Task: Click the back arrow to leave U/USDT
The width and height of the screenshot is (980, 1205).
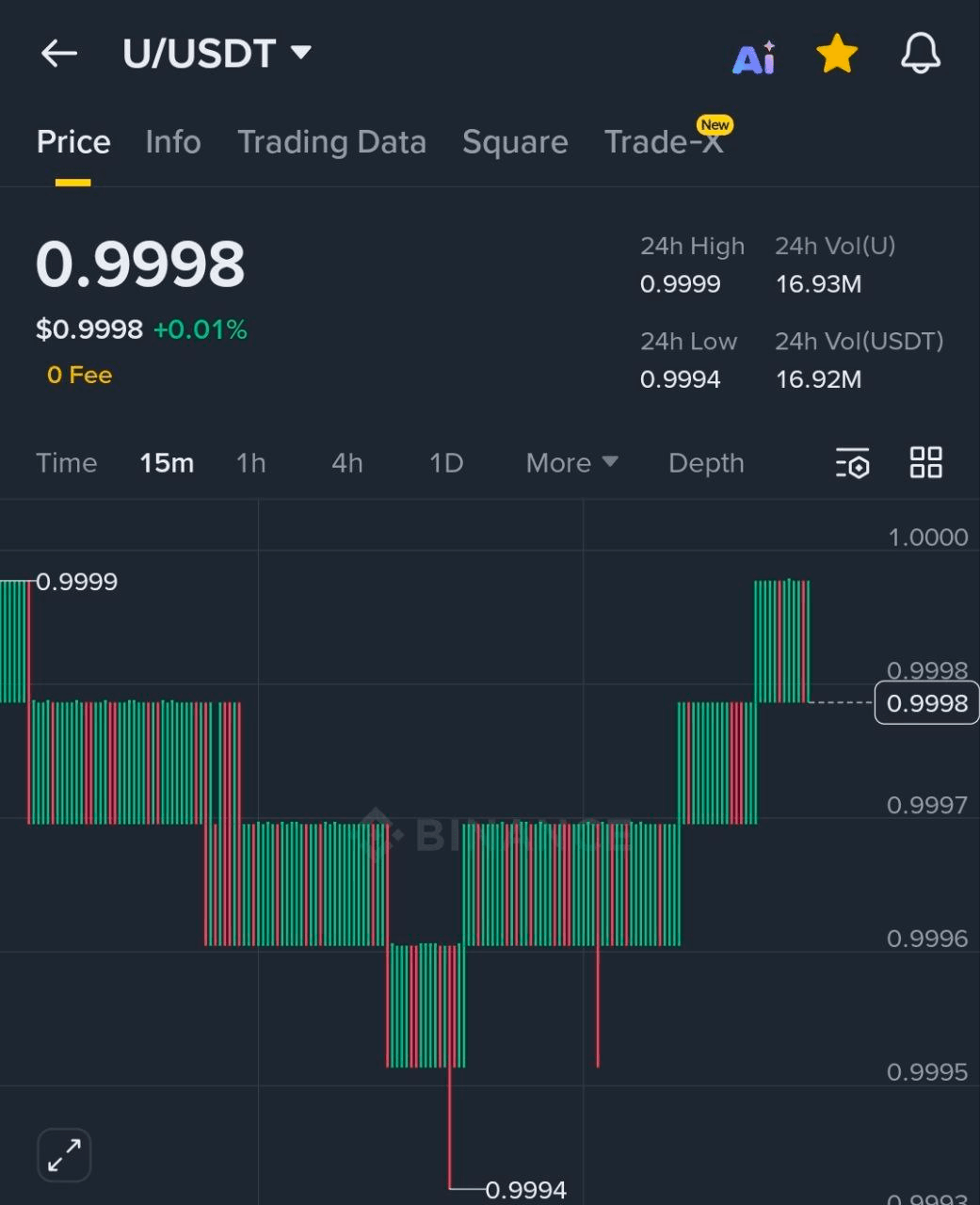Action: tap(59, 54)
